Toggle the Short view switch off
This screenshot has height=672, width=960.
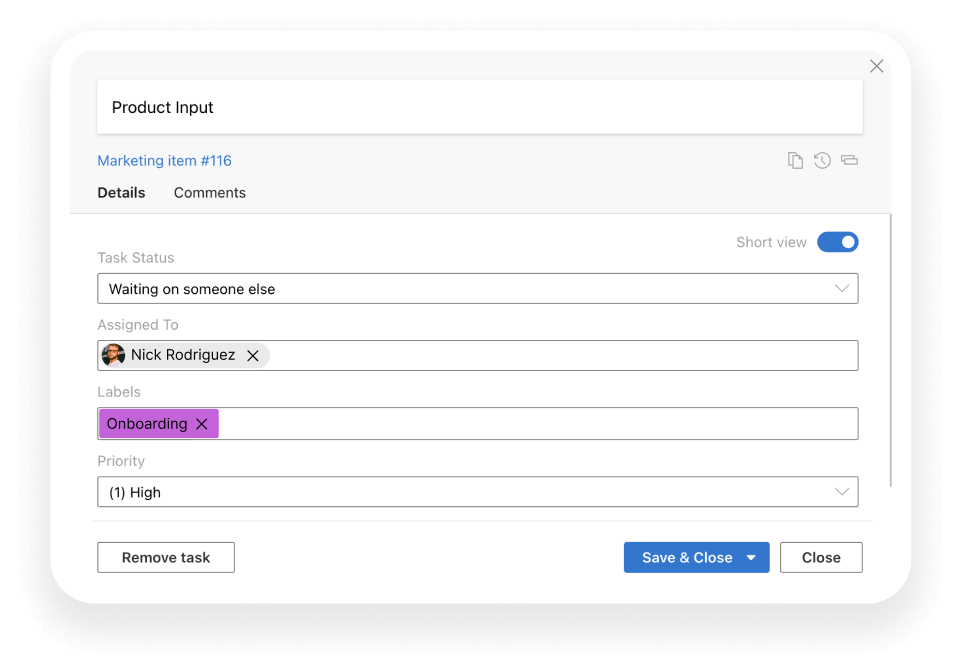tap(838, 242)
